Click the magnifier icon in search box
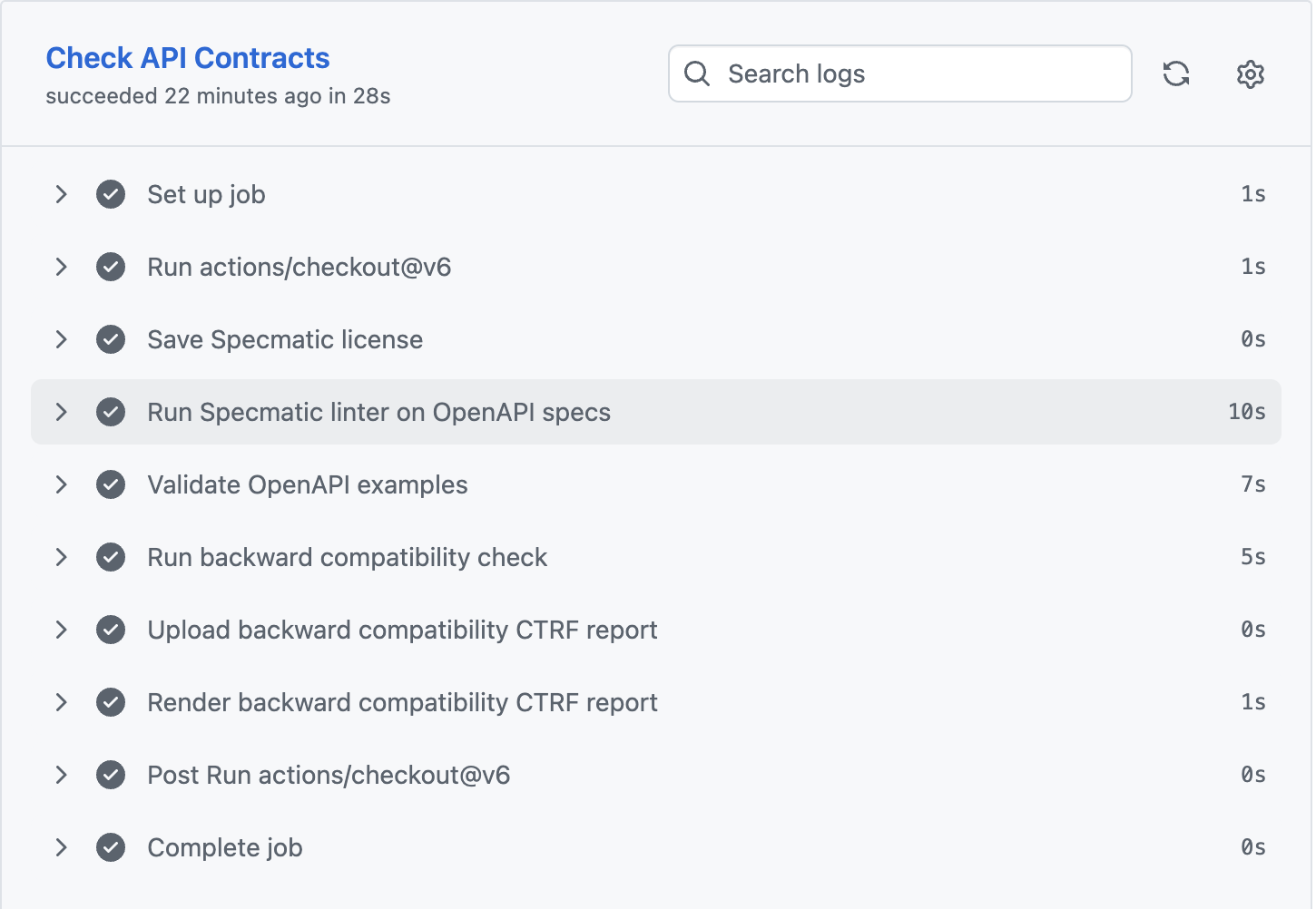This screenshot has height=909, width=1316. click(x=697, y=73)
